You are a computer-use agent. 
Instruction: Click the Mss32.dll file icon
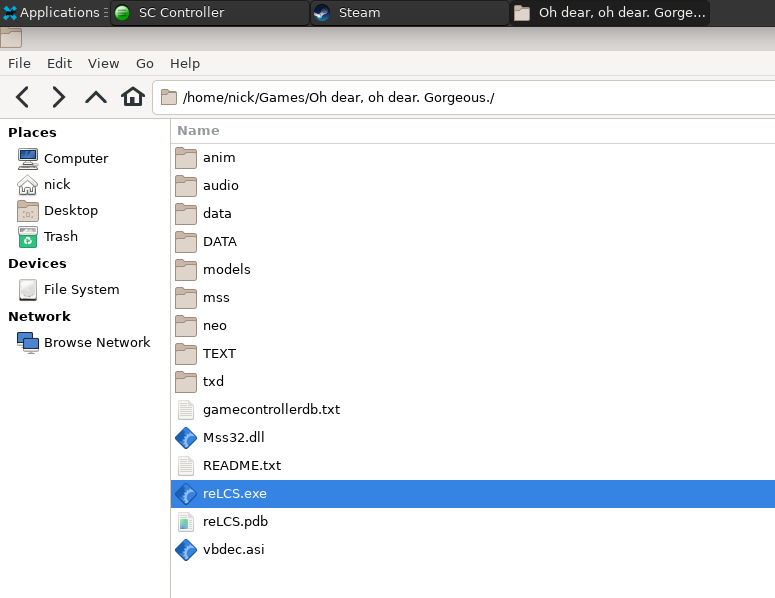coord(185,438)
